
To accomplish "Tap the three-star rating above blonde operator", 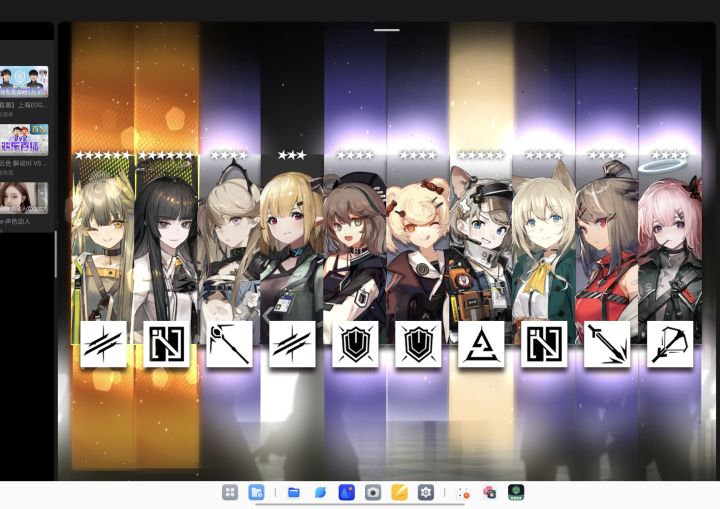I will coord(292,155).
